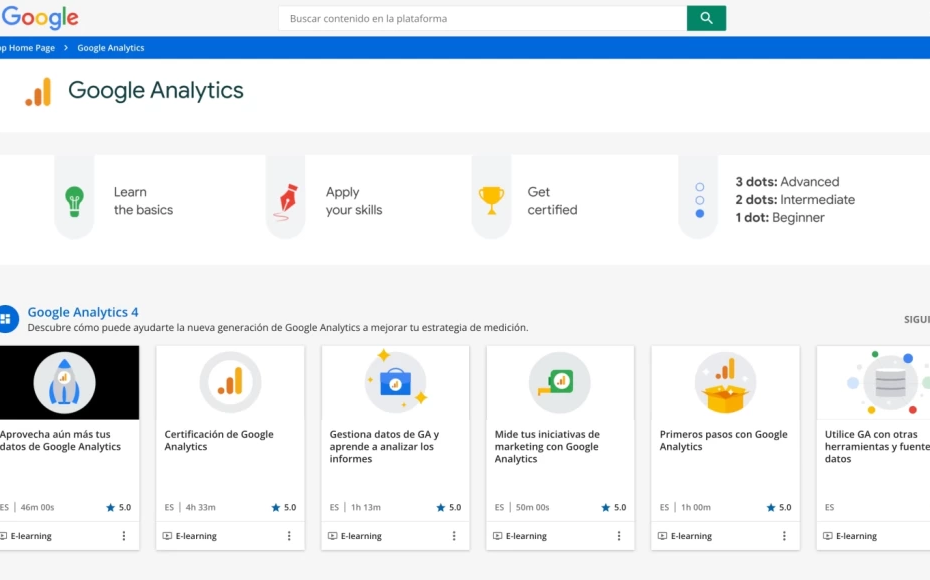Click the rating star on Primeros pasos card
The height and width of the screenshot is (580, 930).
point(770,508)
